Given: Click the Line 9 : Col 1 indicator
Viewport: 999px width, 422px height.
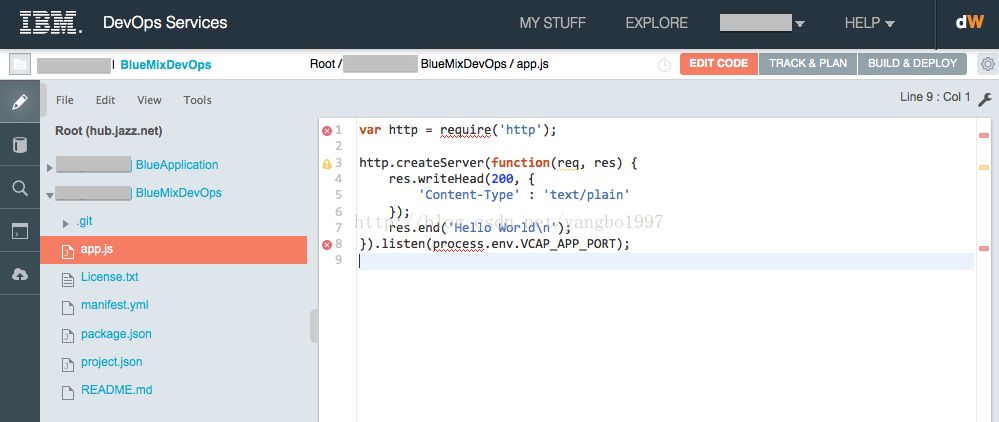Looking at the screenshot, I should pos(935,98).
